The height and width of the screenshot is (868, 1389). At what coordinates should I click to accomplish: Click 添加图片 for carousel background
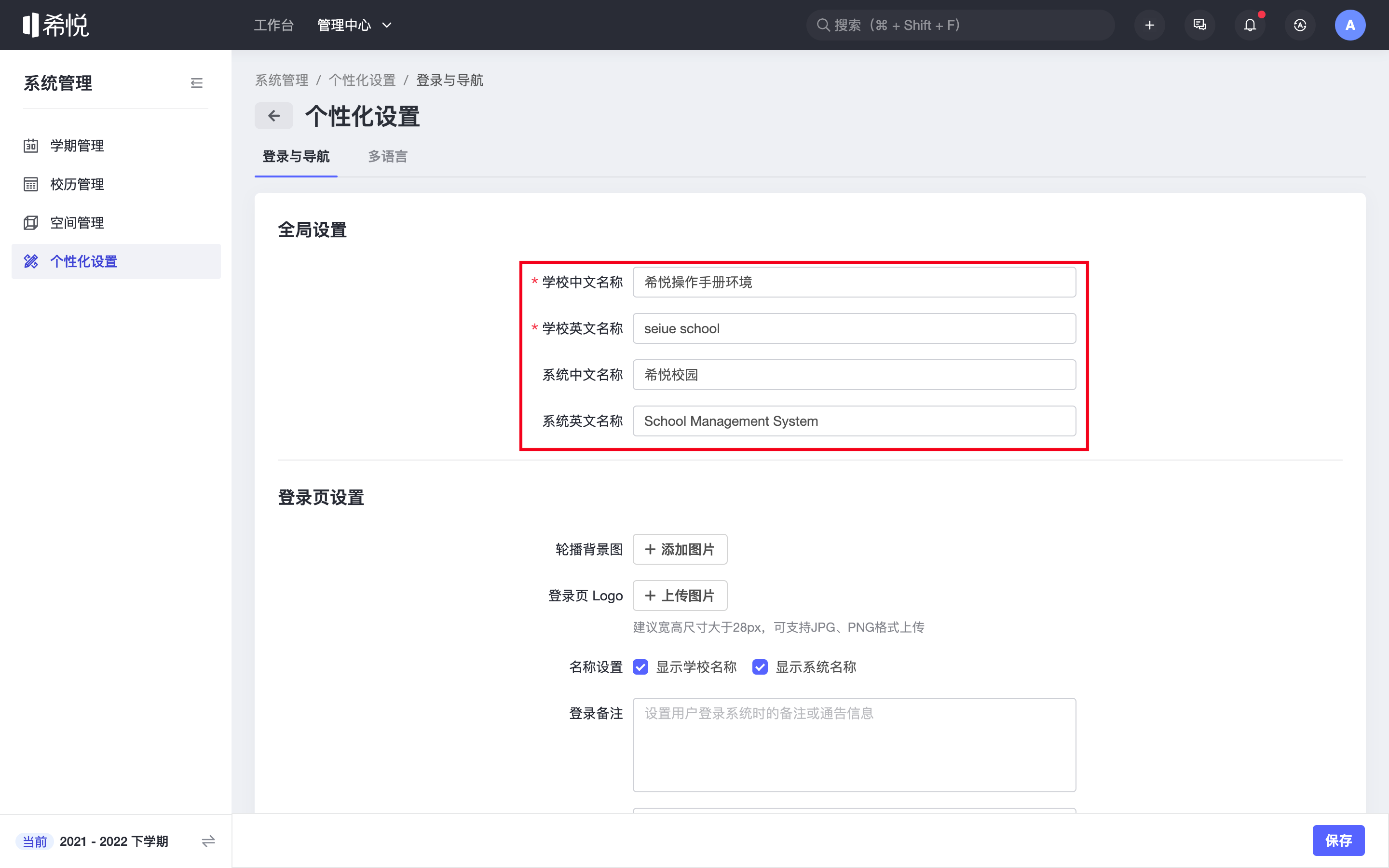pos(680,549)
